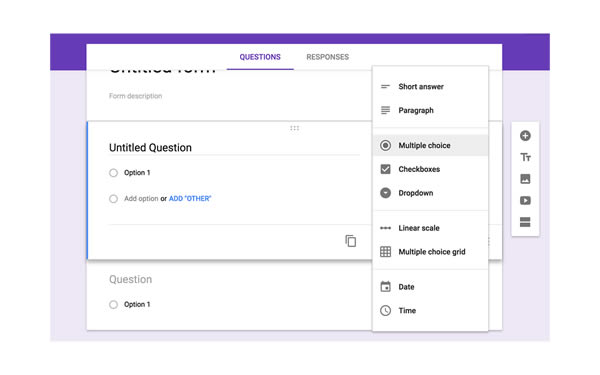
Task: Open the Questions tab
Action: pos(260,57)
